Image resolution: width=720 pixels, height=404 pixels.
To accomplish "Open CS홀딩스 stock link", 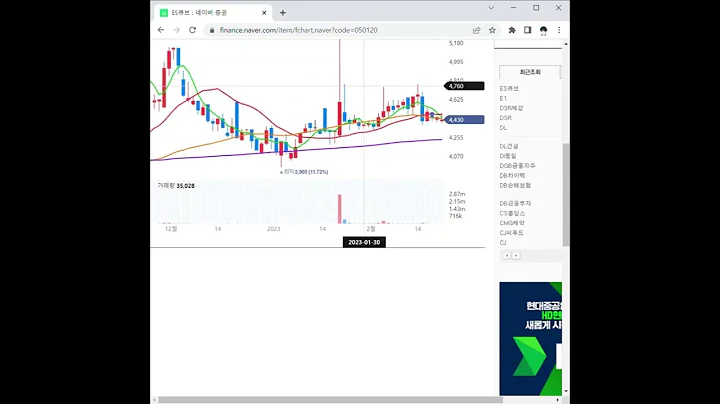I will [512, 213].
